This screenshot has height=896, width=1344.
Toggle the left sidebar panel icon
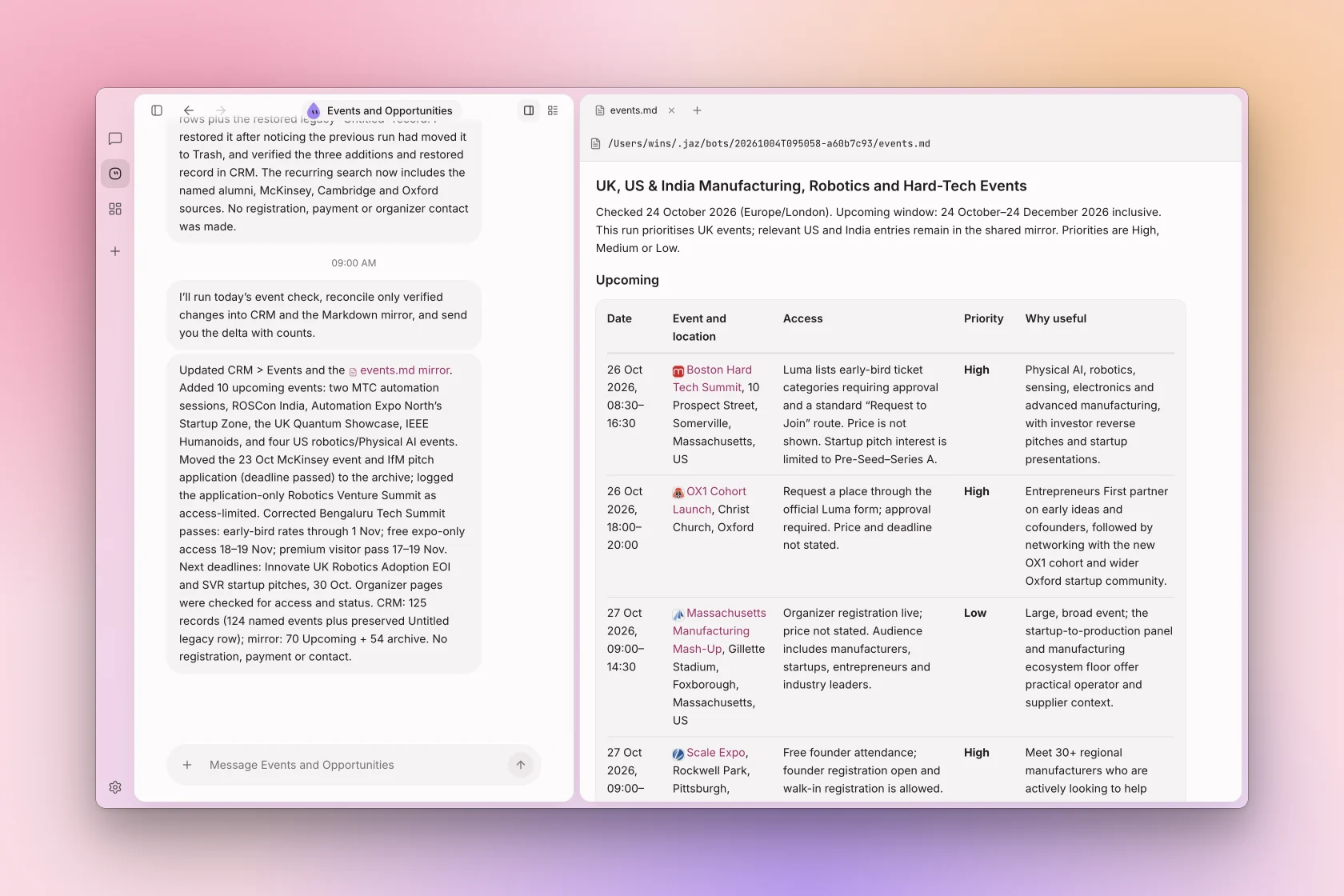click(x=157, y=110)
